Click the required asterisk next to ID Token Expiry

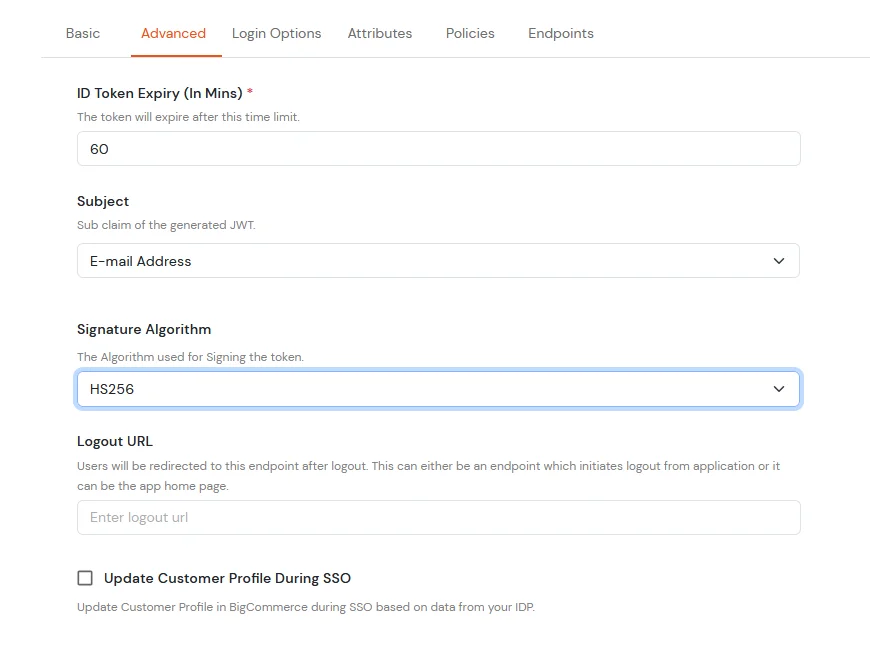[x=251, y=93]
